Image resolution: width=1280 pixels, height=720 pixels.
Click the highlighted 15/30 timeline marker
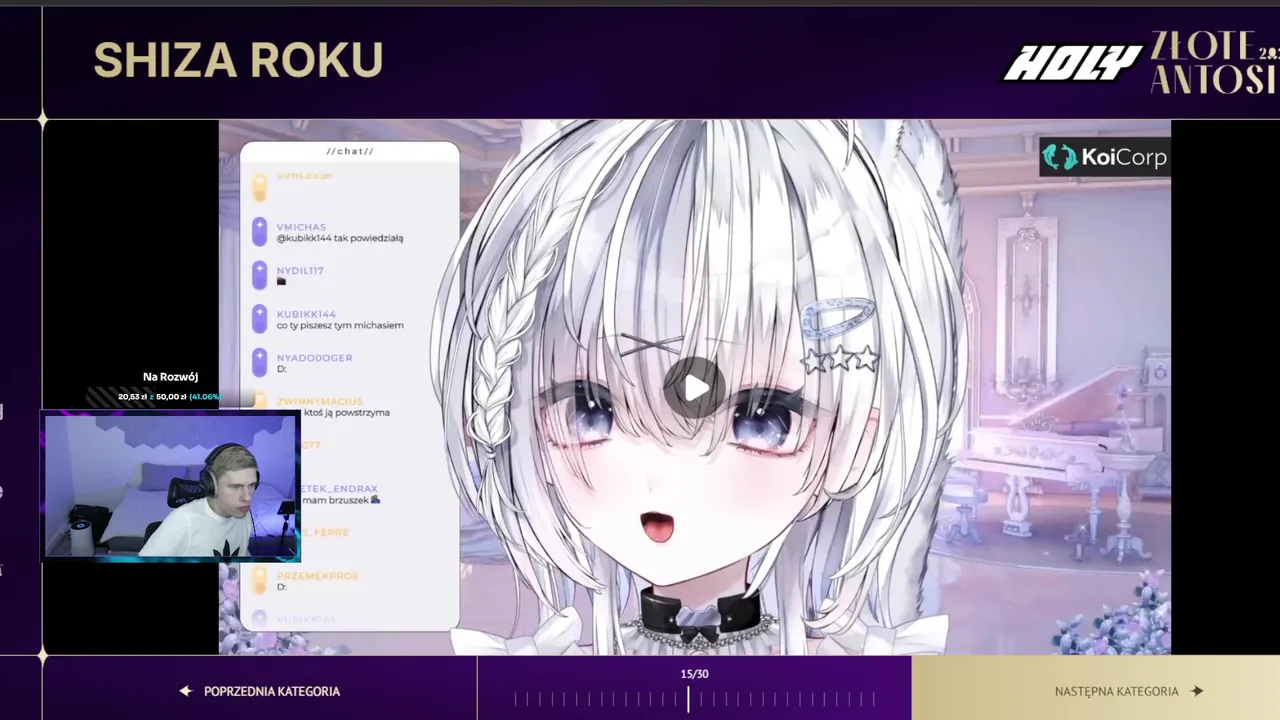(688, 699)
